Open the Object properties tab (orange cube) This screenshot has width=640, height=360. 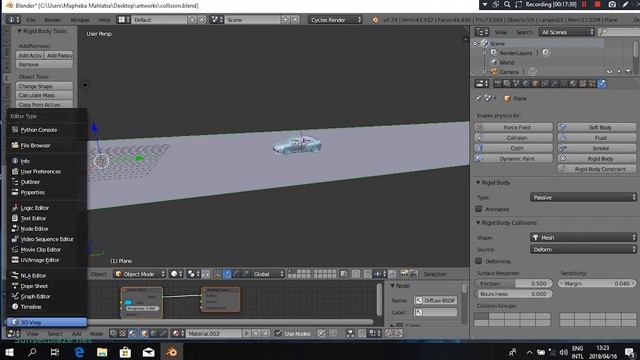(536, 84)
